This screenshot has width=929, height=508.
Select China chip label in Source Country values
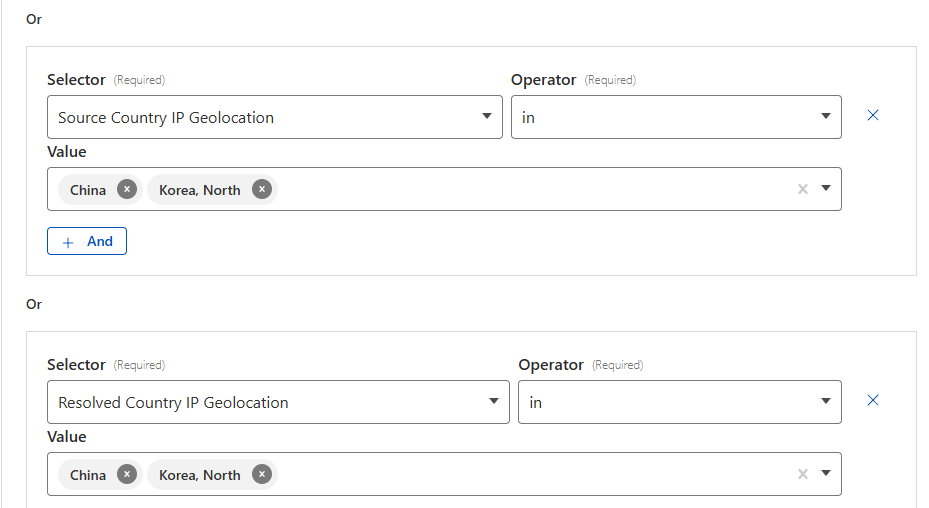[x=88, y=190]
